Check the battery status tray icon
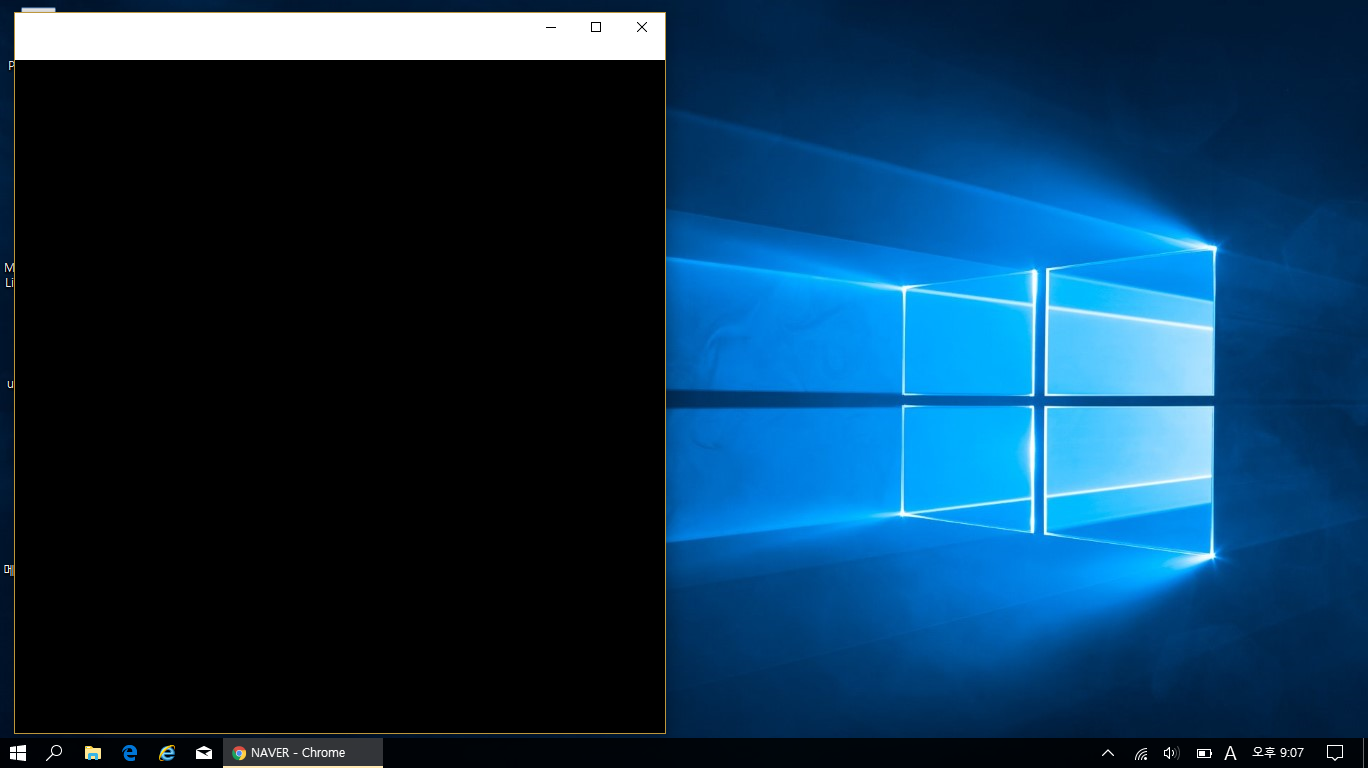 pyautogui.click(x=1204, y=753)
